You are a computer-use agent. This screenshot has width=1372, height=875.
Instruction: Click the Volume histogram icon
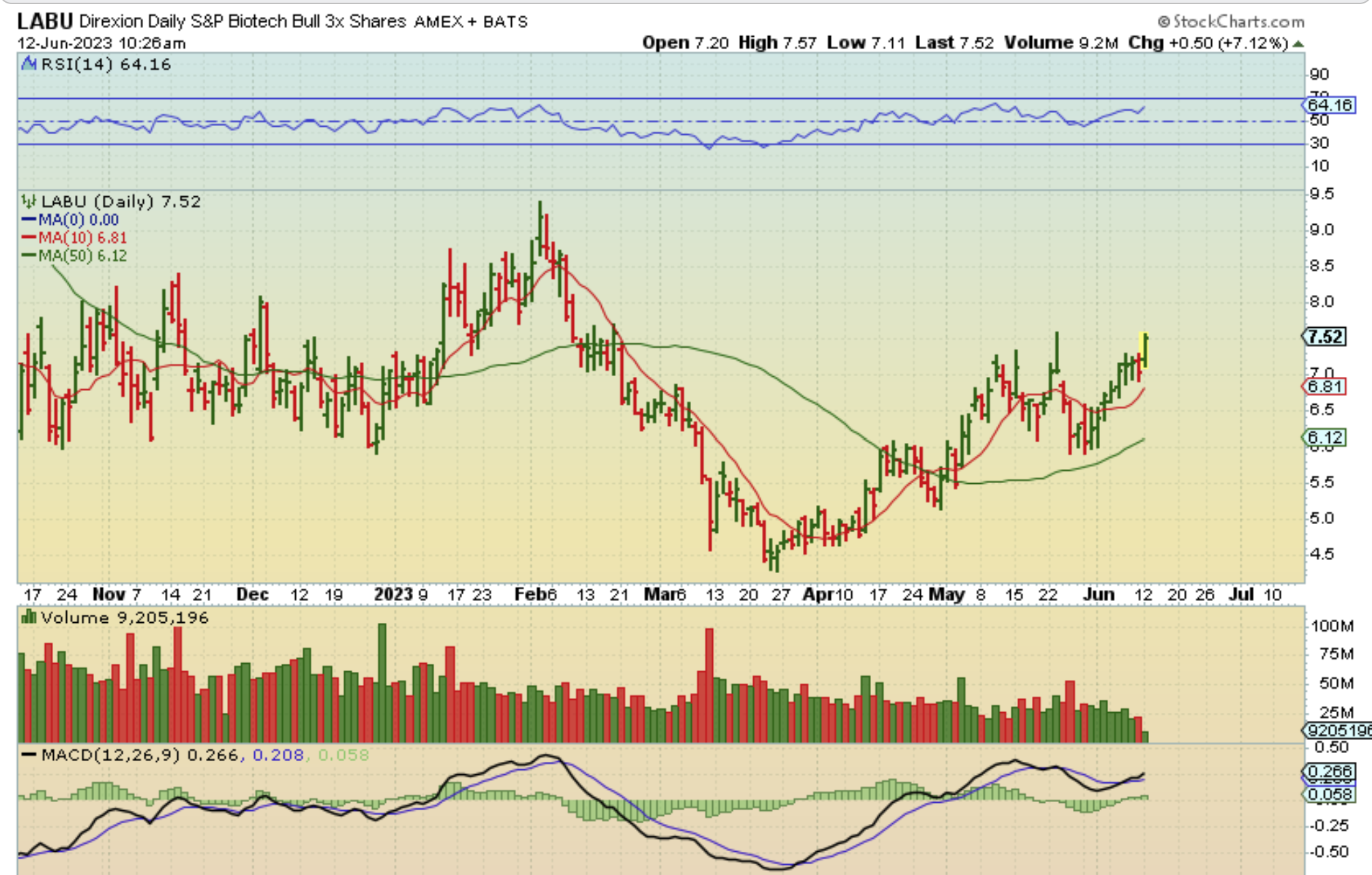point(29,617)
